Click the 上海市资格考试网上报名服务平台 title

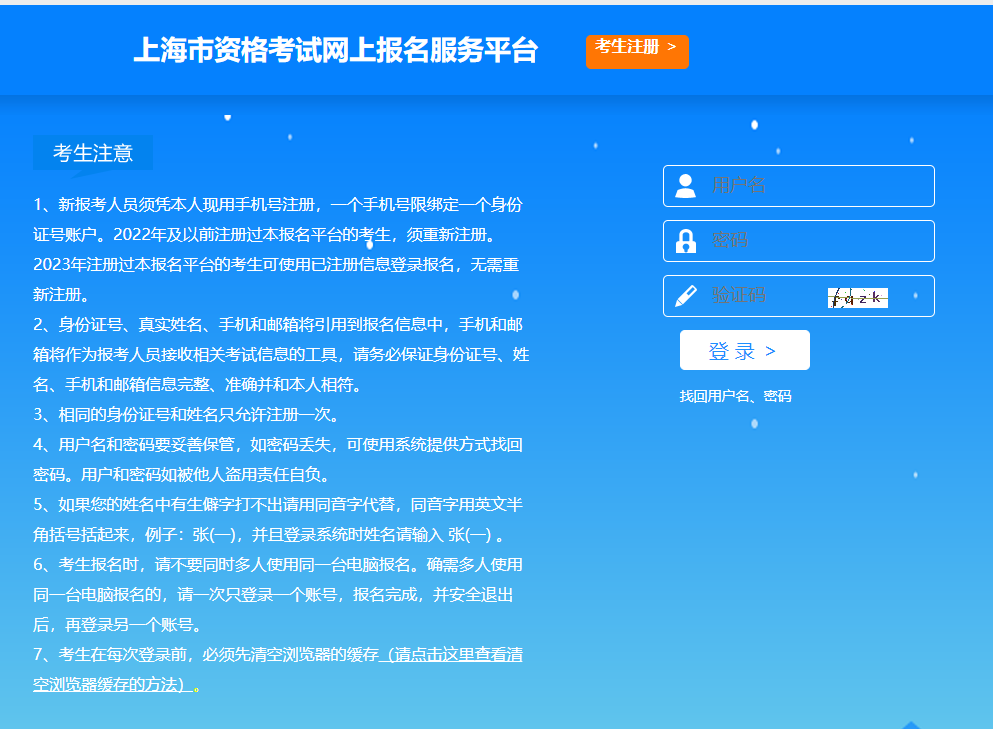pyautogui.click(x=335, y=51)
